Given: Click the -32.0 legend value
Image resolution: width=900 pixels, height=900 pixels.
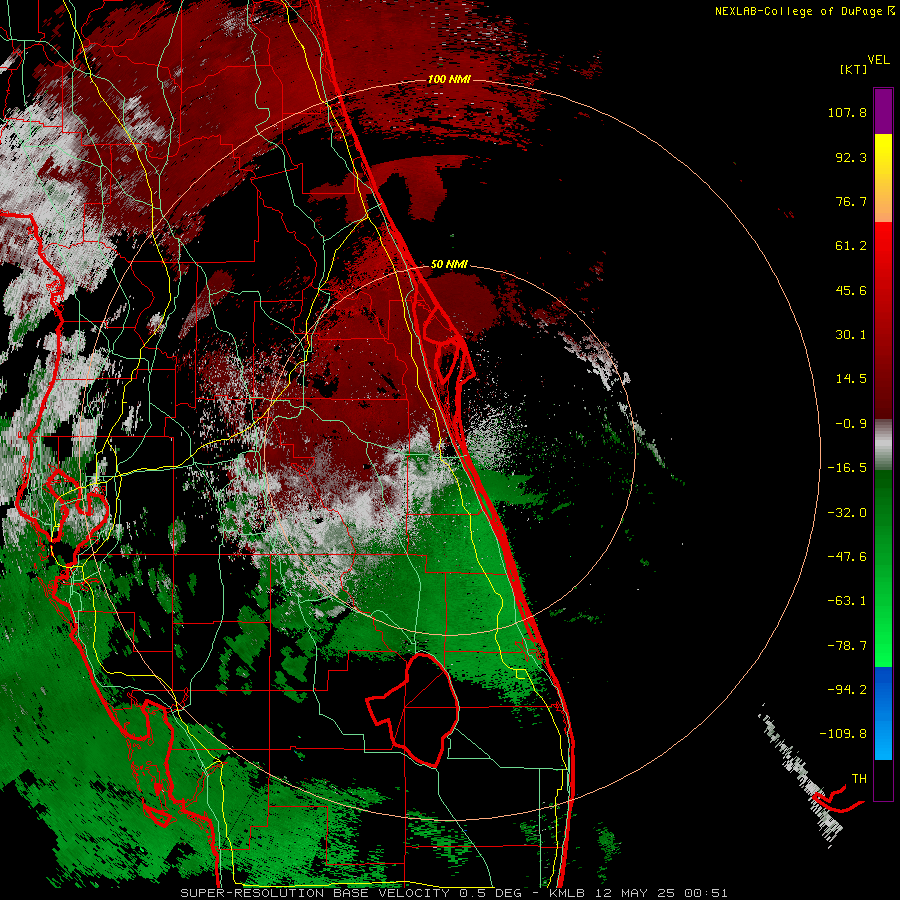Looking at the screenshot, I should coord(847,513).
